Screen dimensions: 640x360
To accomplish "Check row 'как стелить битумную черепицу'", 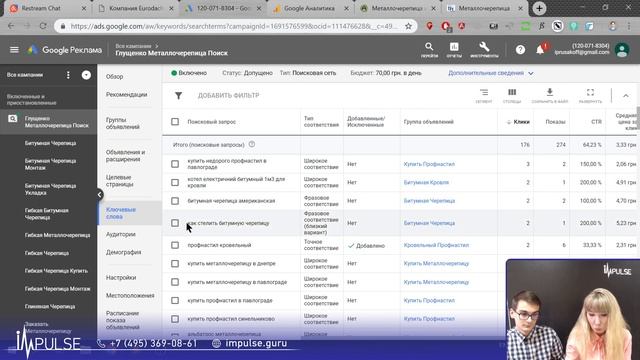I will click(x=175, y=223).
